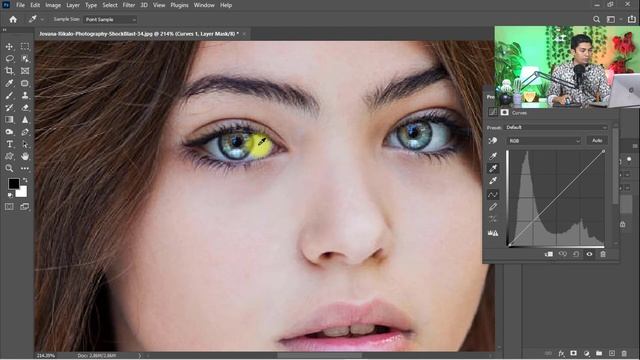The width and height of the screenshot is (640, 360).
Task: Select the Eraser tool
Action: pyautogui.click(x=25, y=108)
